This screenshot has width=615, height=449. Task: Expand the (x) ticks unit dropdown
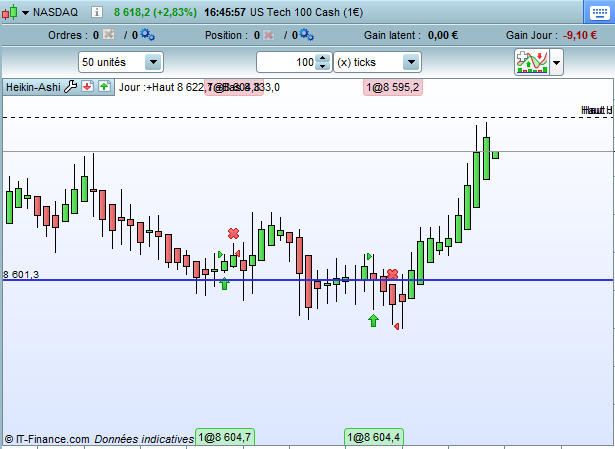[411, 62]
